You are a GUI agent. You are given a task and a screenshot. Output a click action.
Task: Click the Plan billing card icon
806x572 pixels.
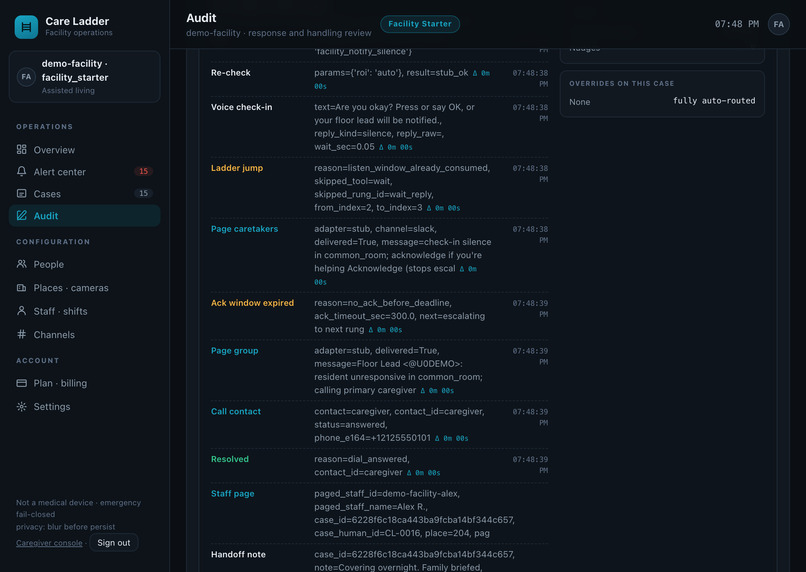tap(22, 383)
